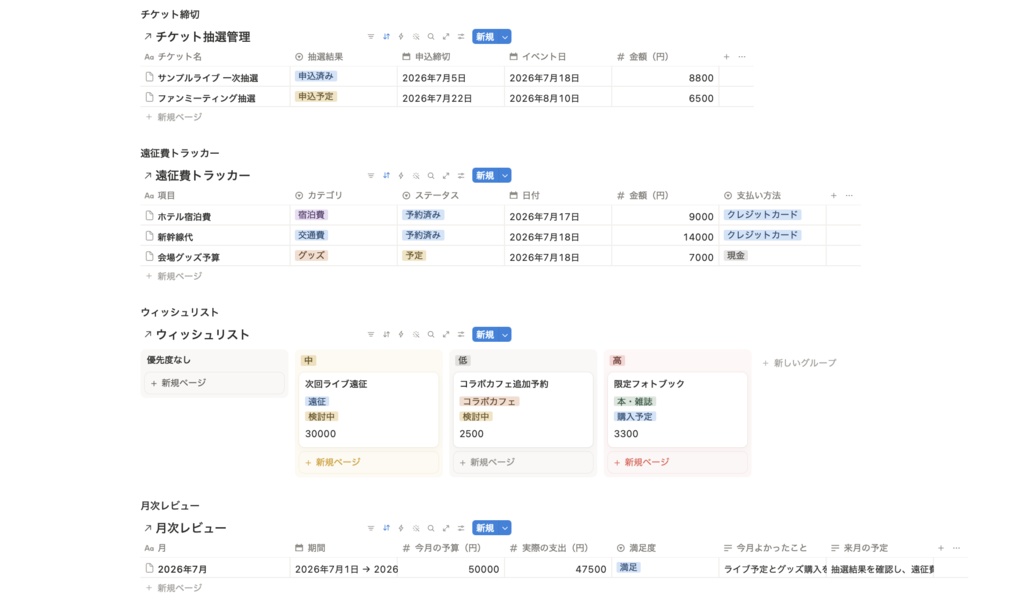Search within 月次レビュー database
The width and height of the screenshot is (1024, 615).
(431, 528)
